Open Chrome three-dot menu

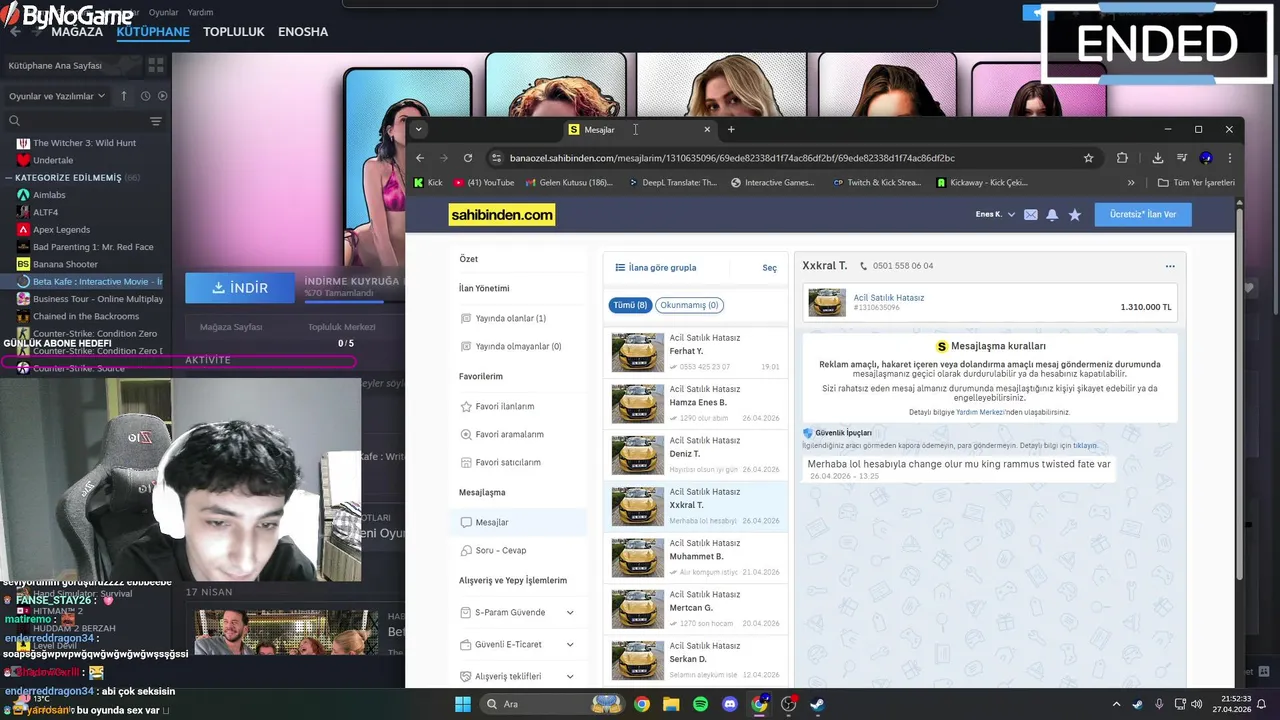pyautogui.click(x=1229, y=158)
